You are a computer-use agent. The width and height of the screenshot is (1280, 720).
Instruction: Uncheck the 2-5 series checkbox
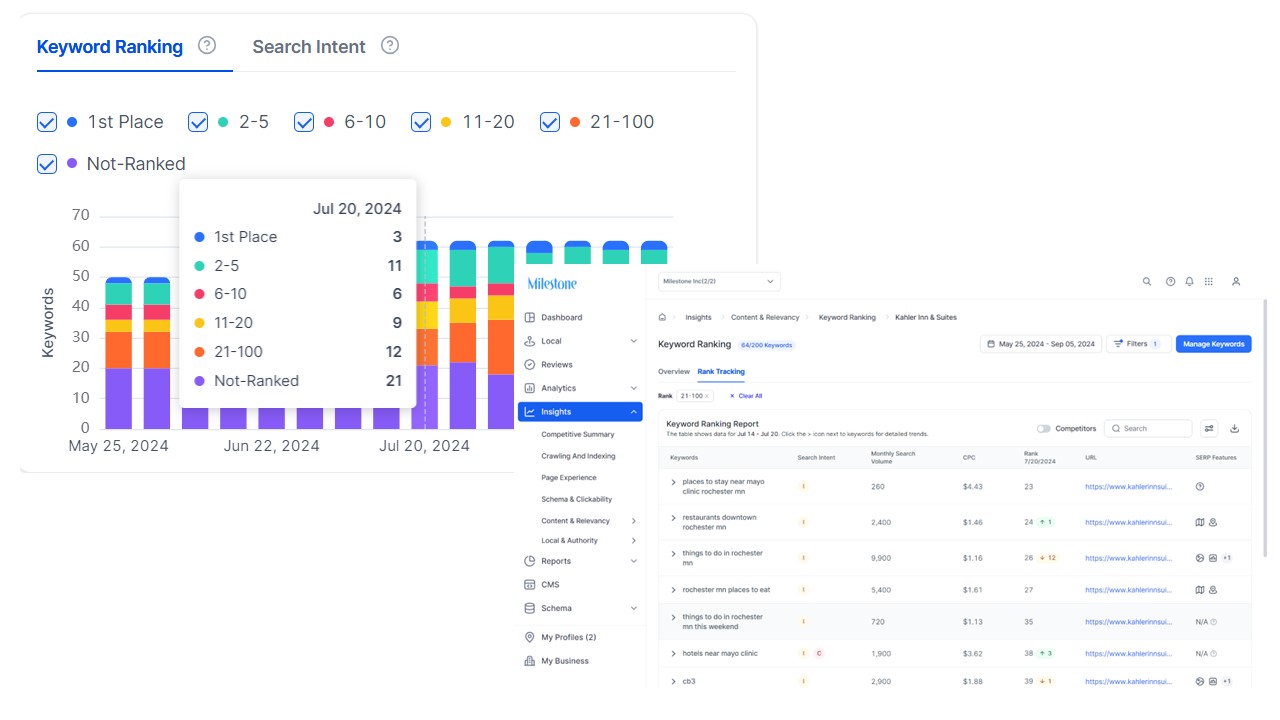click(198, 122)
